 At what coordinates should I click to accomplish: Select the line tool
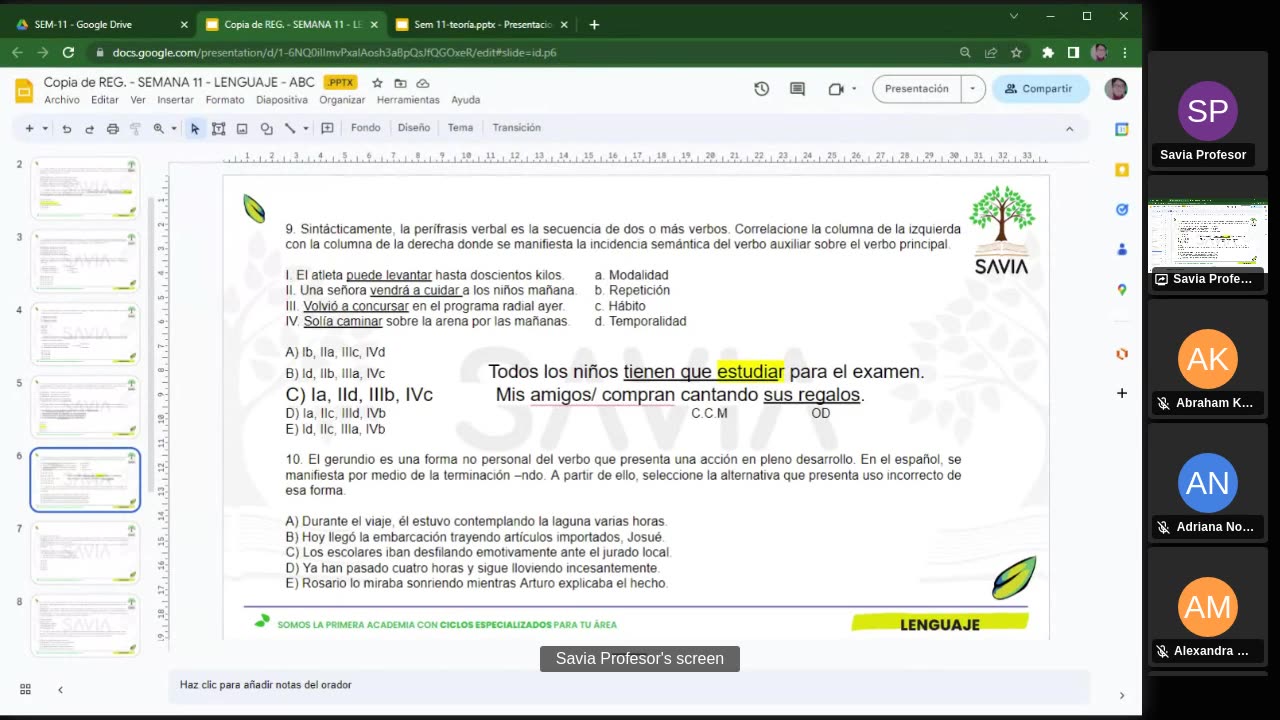pyautogui.click(x=289, y=128)
